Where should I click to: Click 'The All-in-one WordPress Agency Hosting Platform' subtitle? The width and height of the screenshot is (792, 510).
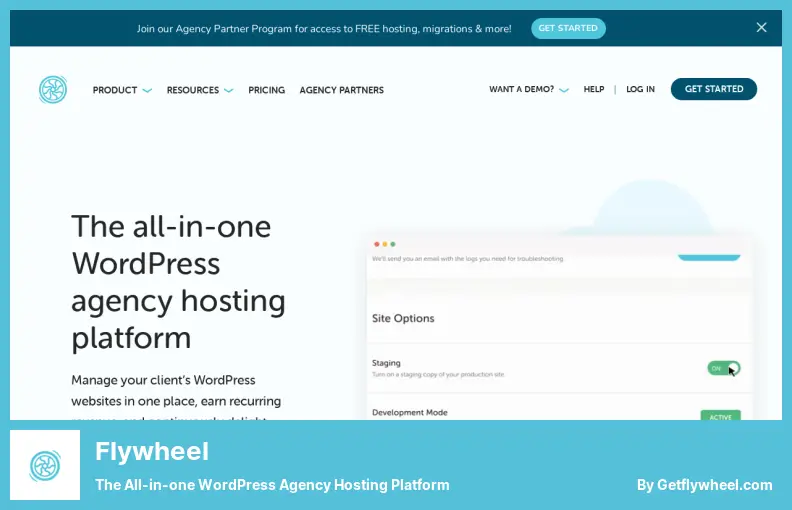coord(272,485)
